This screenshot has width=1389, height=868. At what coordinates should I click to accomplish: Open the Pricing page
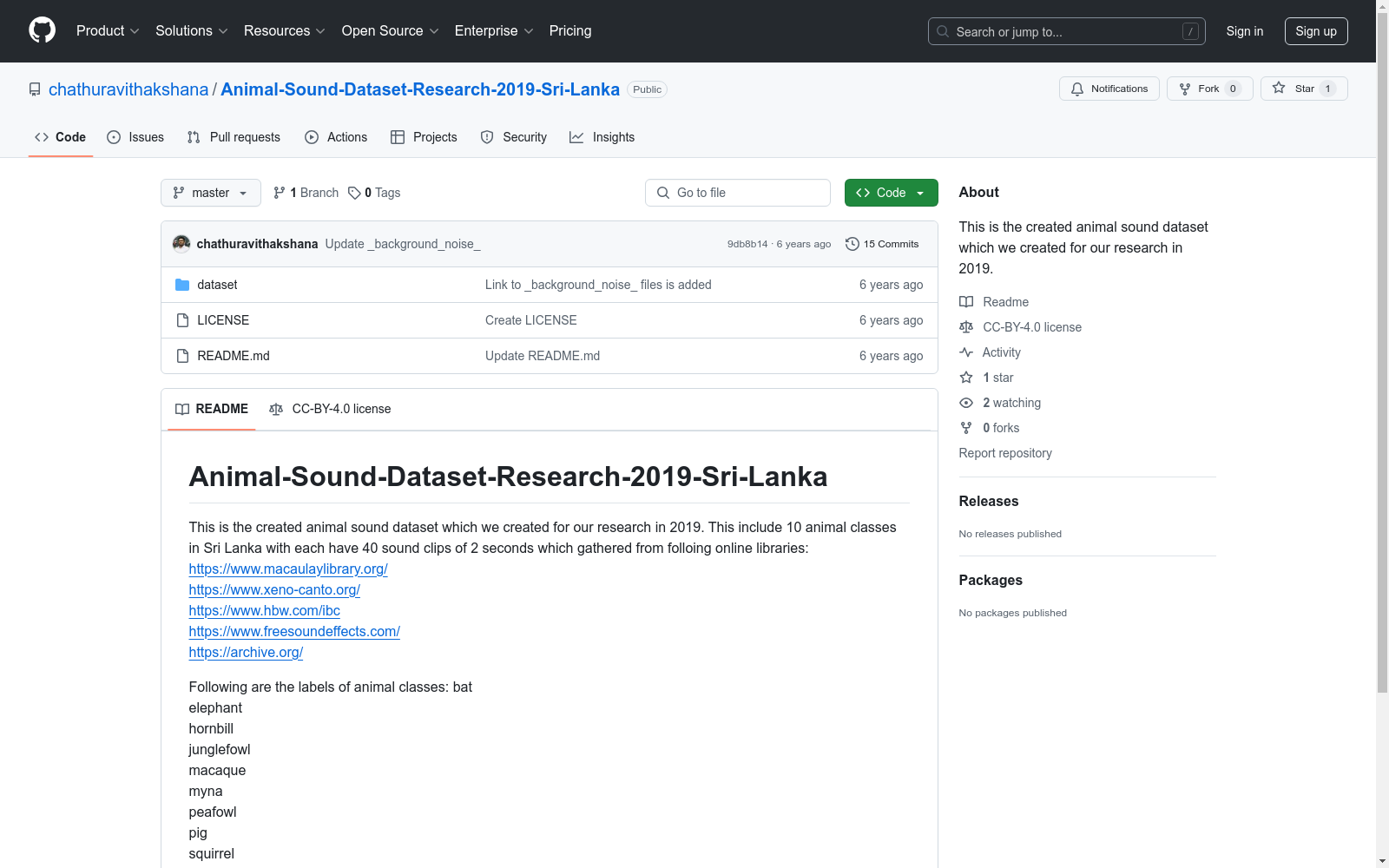click(x=570, y=30)
